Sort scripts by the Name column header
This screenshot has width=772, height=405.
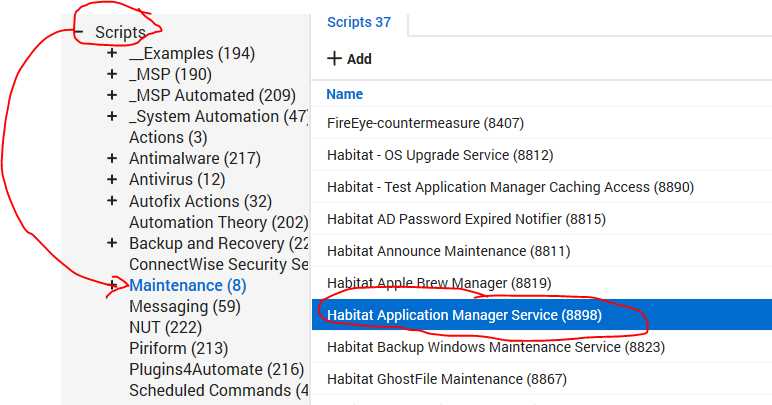[344, 94]
